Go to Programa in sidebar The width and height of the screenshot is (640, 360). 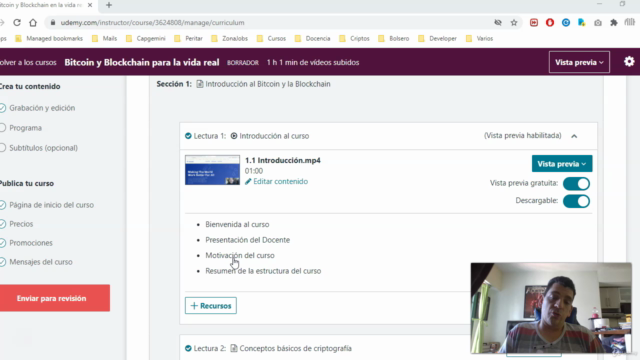click(25, 128)
